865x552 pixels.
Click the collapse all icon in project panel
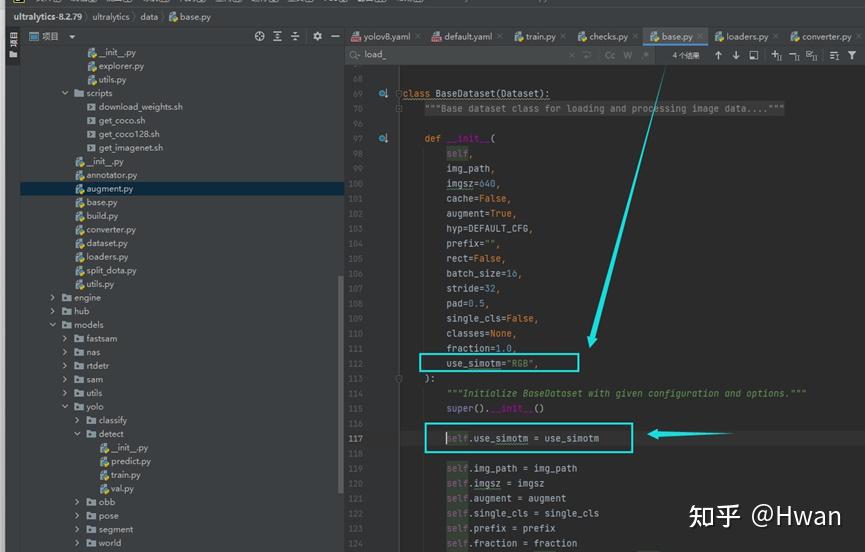pyautogui.click(x=295, y=36)
